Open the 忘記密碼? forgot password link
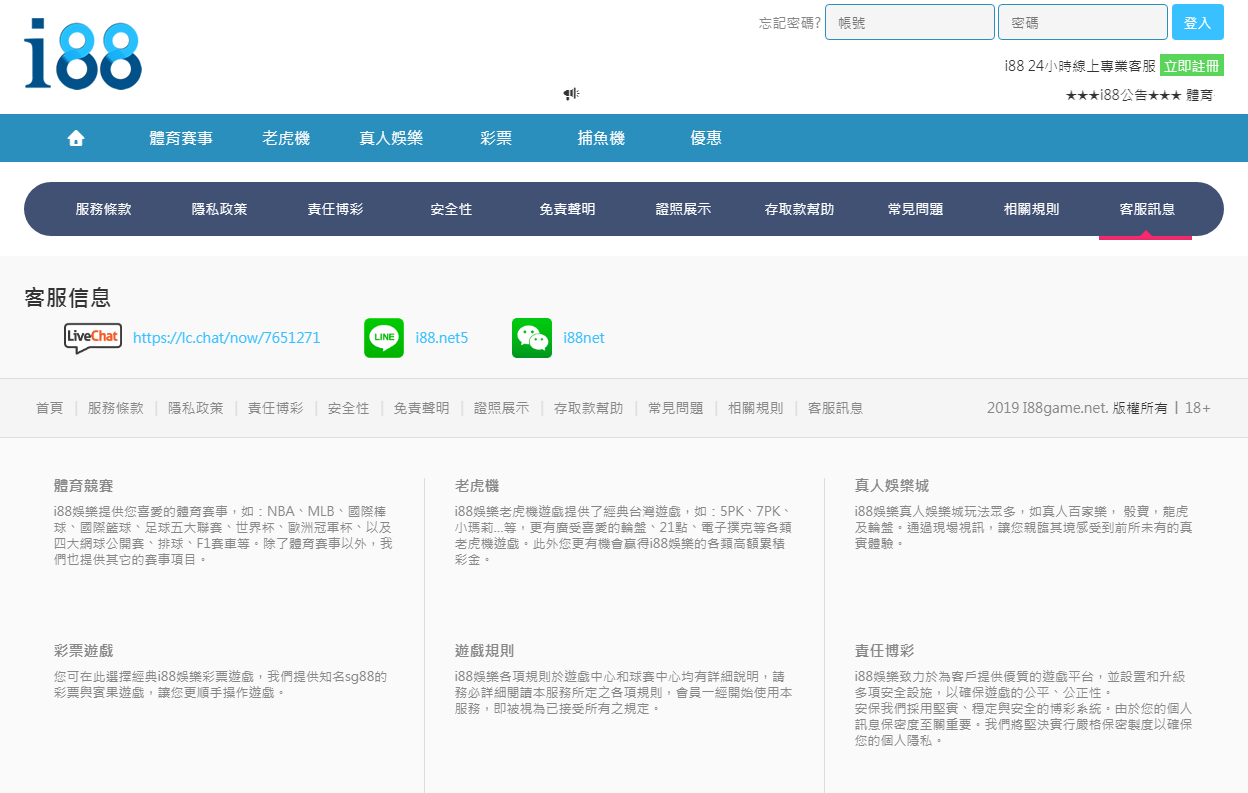The image size is (1248, 793). (789, 23)
